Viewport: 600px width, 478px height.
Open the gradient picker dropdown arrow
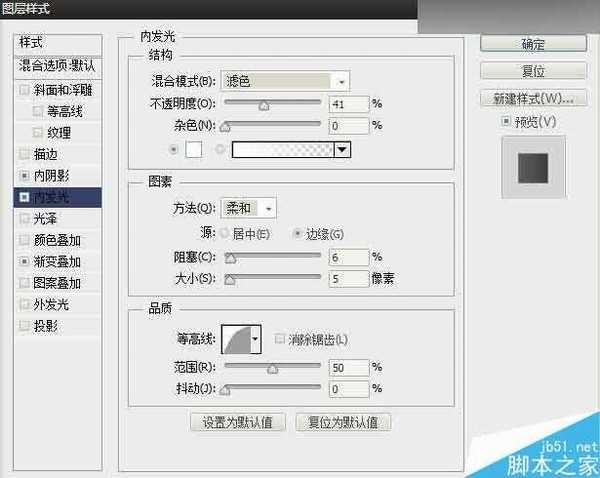[x=342, y=150]
